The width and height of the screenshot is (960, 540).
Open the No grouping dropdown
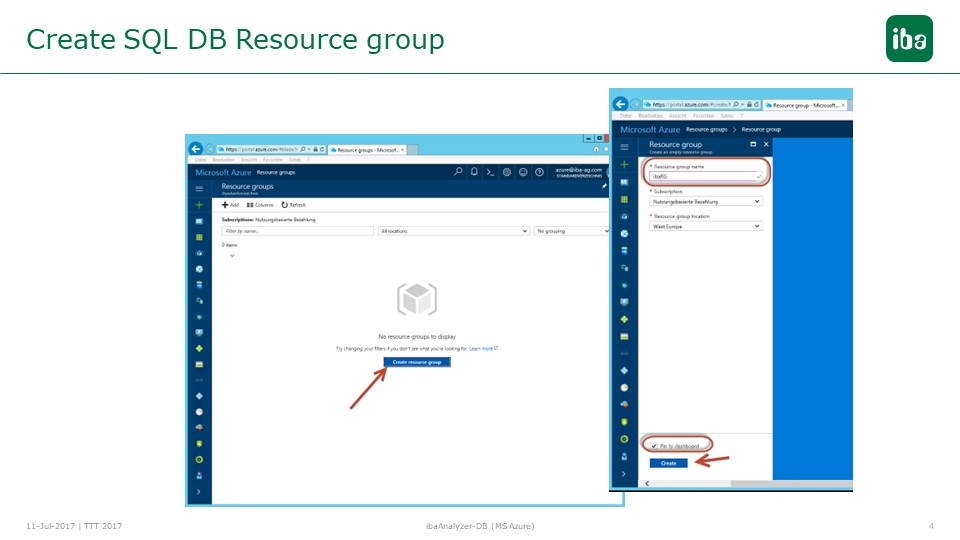[572, 231]
